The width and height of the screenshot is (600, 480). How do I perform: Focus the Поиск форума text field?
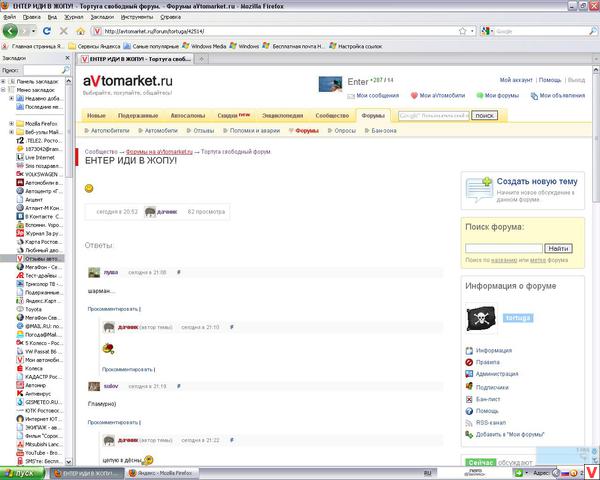504,248
